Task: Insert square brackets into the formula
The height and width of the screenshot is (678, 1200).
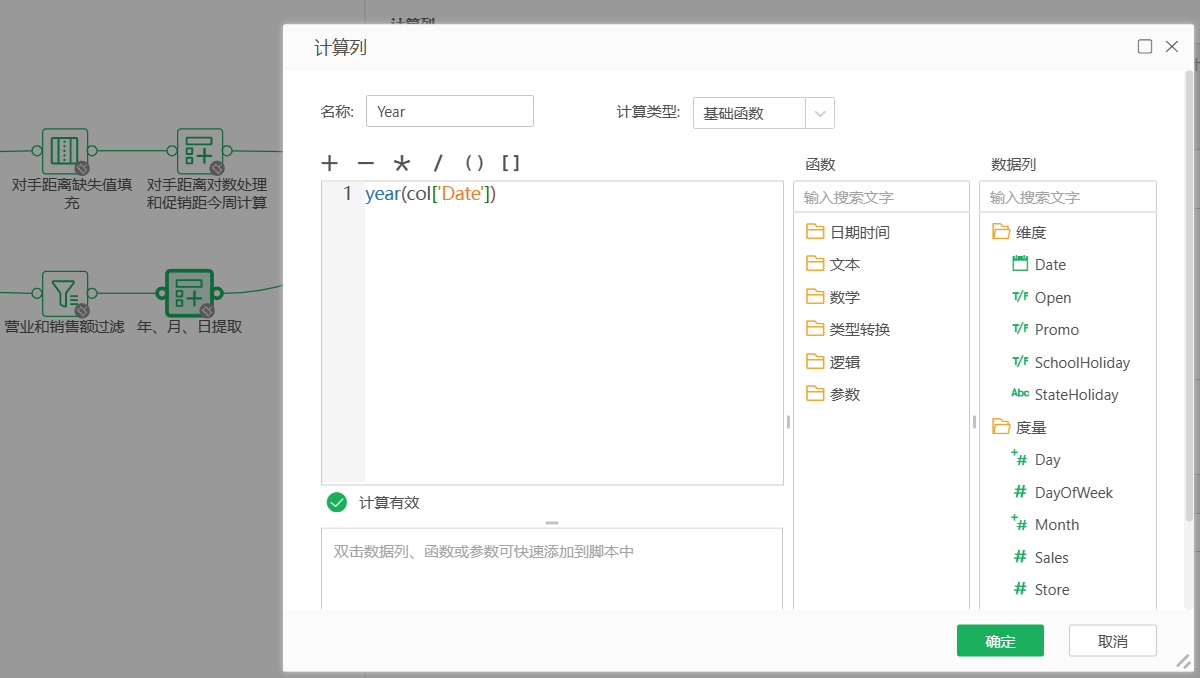Action: click(510, 164)
